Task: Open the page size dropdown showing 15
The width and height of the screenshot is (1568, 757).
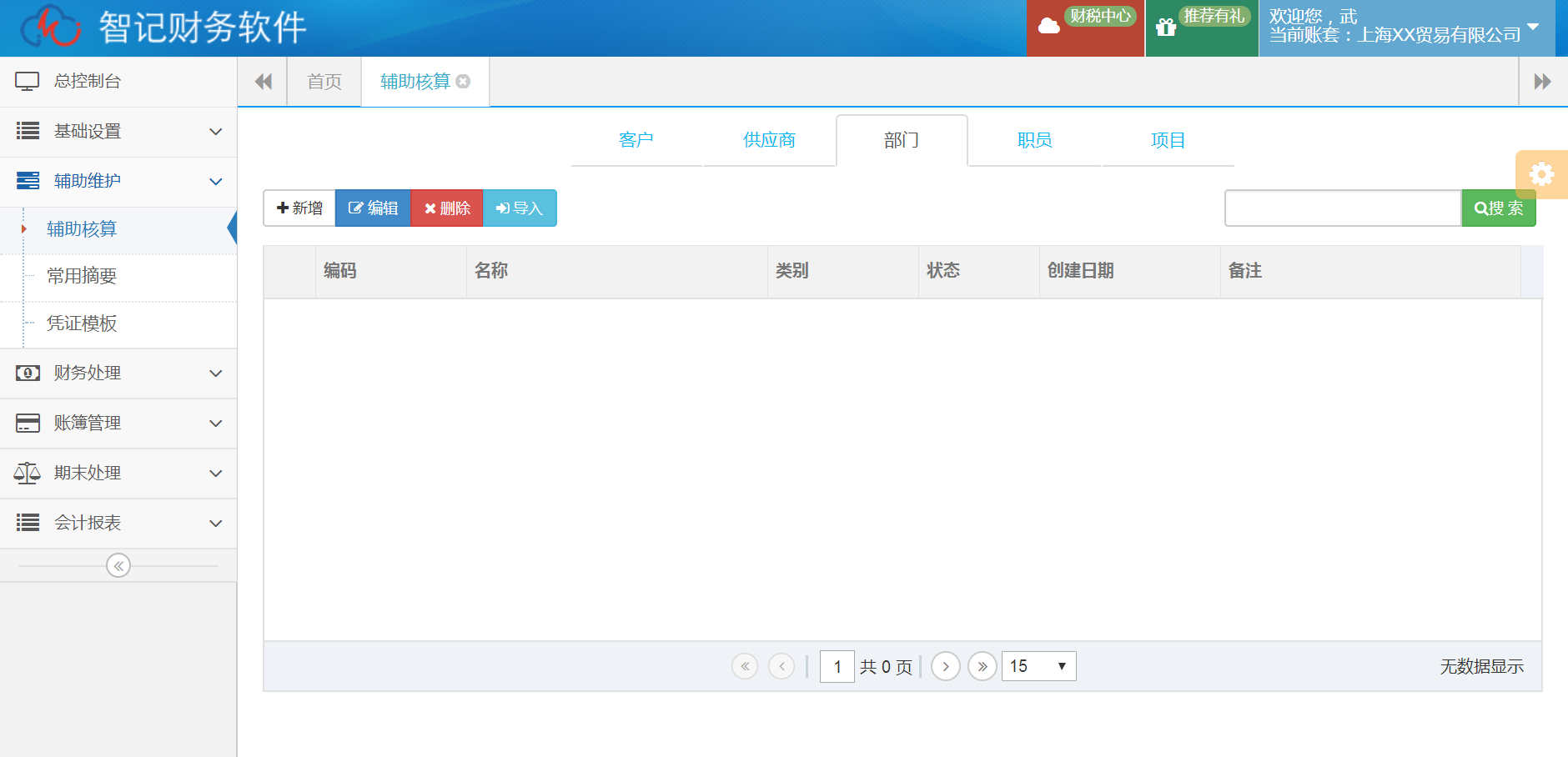Action: click(x=1038, y=667)
